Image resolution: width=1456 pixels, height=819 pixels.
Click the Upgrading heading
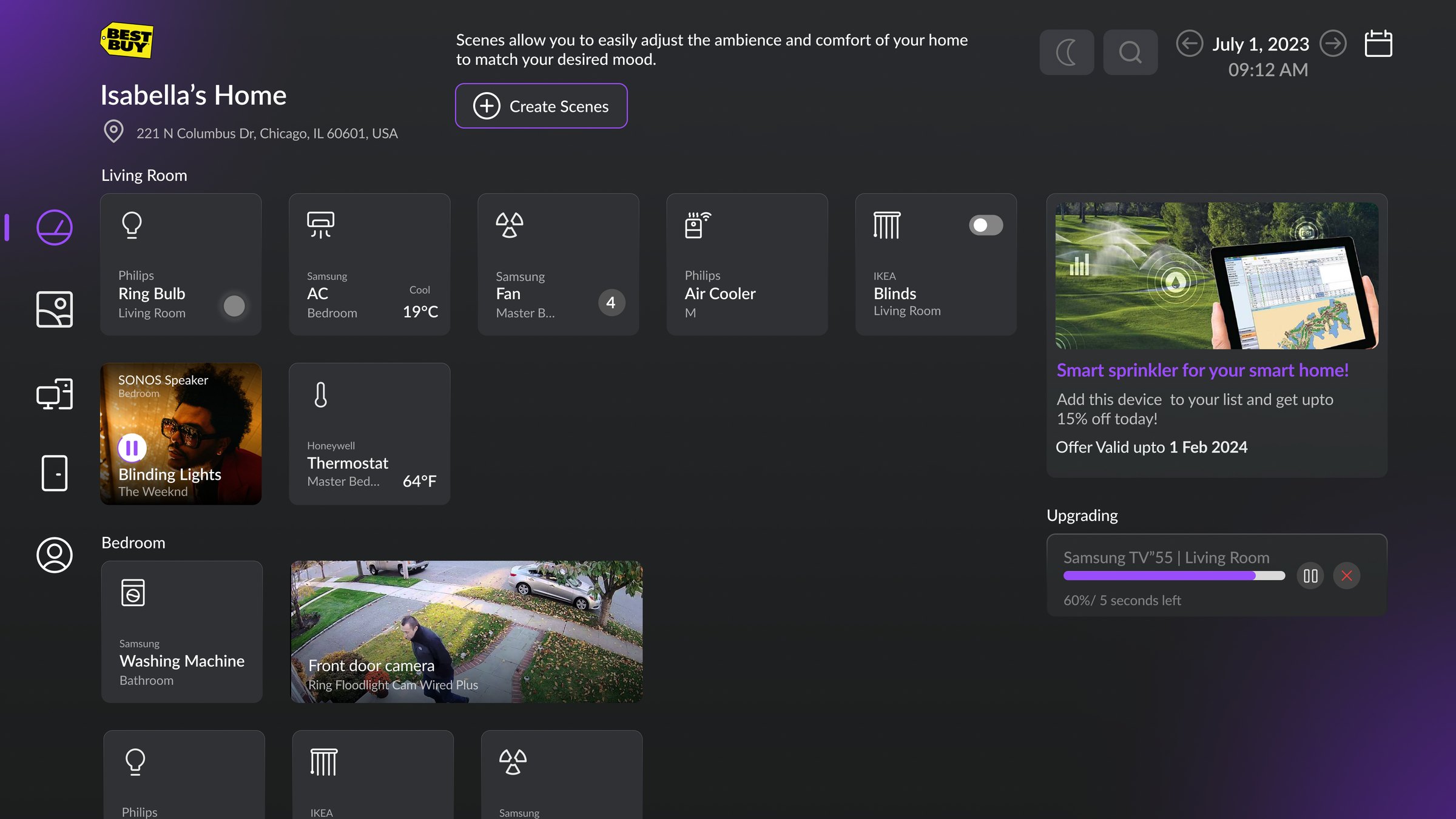[x=1082, y=516]
